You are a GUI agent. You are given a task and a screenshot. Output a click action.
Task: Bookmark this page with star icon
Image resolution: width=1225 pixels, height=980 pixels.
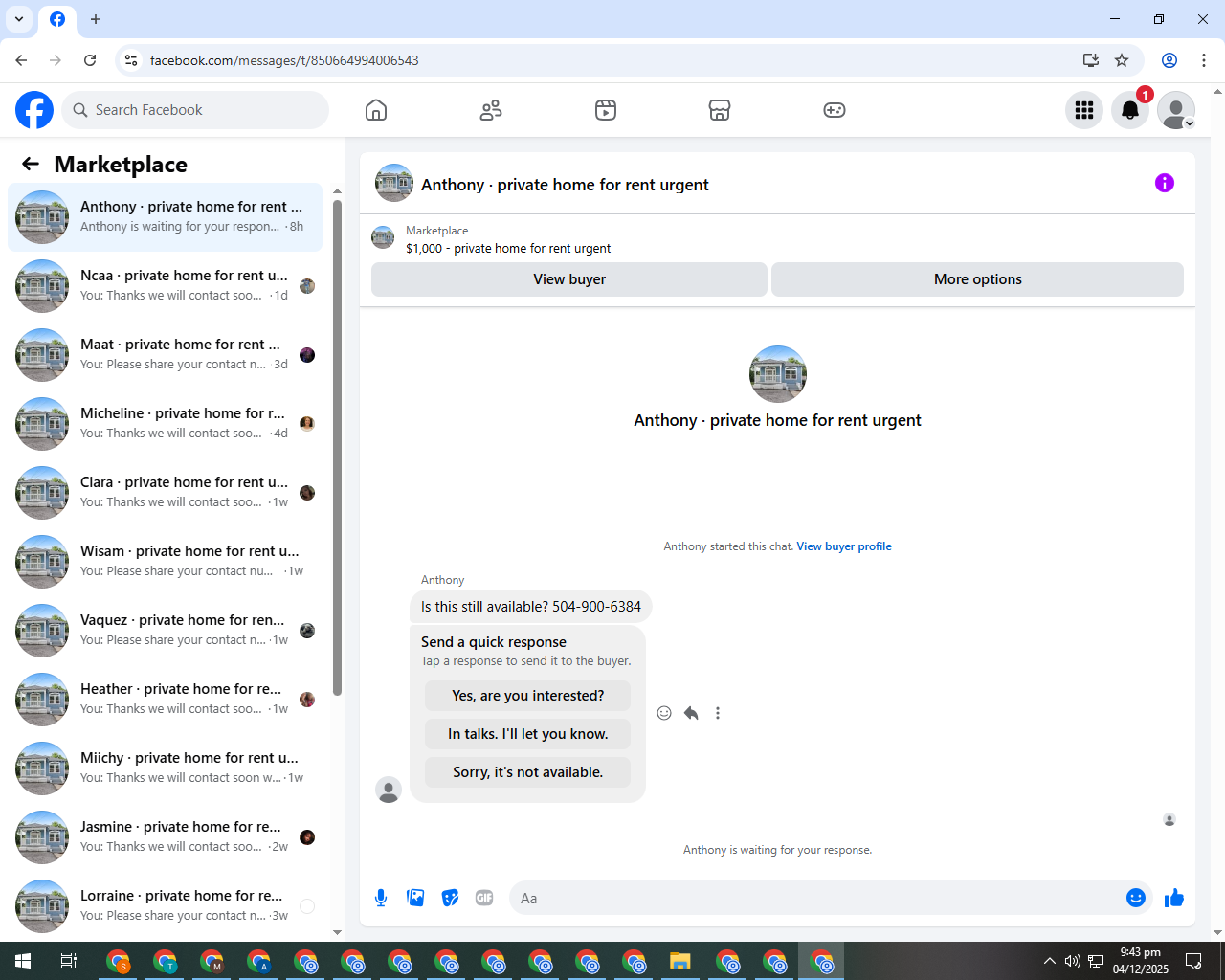click(1122, 60)
